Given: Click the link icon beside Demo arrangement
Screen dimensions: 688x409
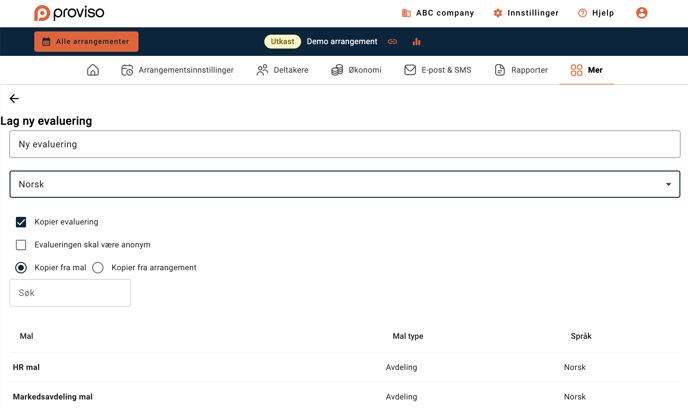Looking at the screenshot, I should coord(392,42).
